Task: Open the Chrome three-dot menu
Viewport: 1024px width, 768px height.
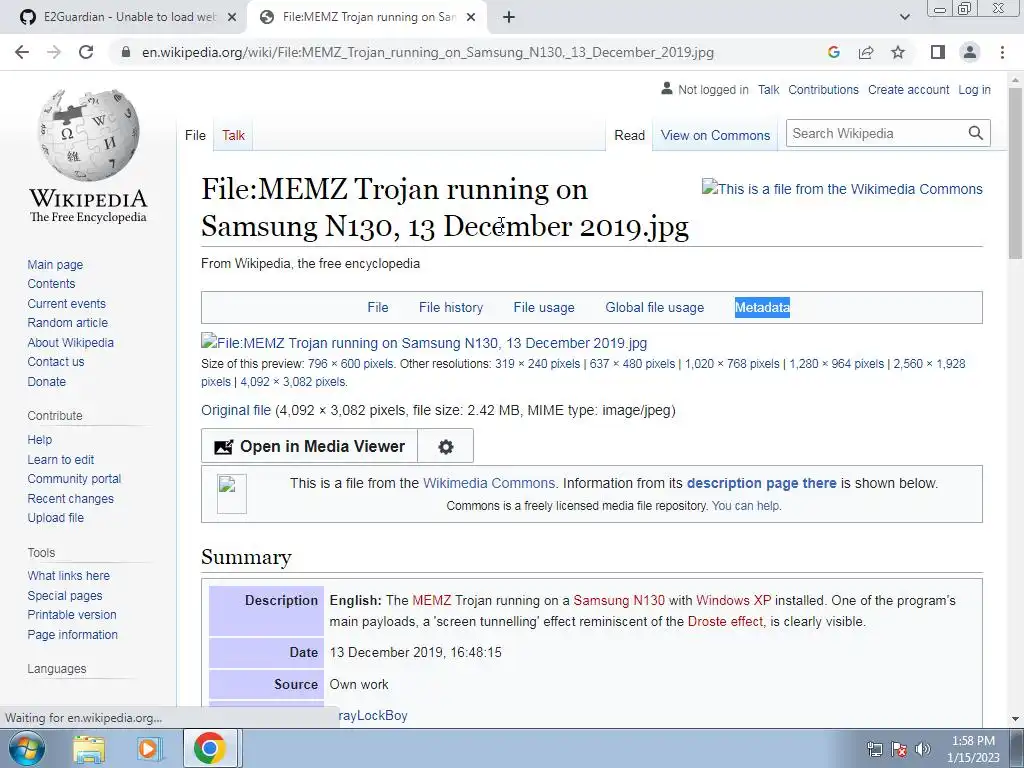Action: click(1002, 52)
